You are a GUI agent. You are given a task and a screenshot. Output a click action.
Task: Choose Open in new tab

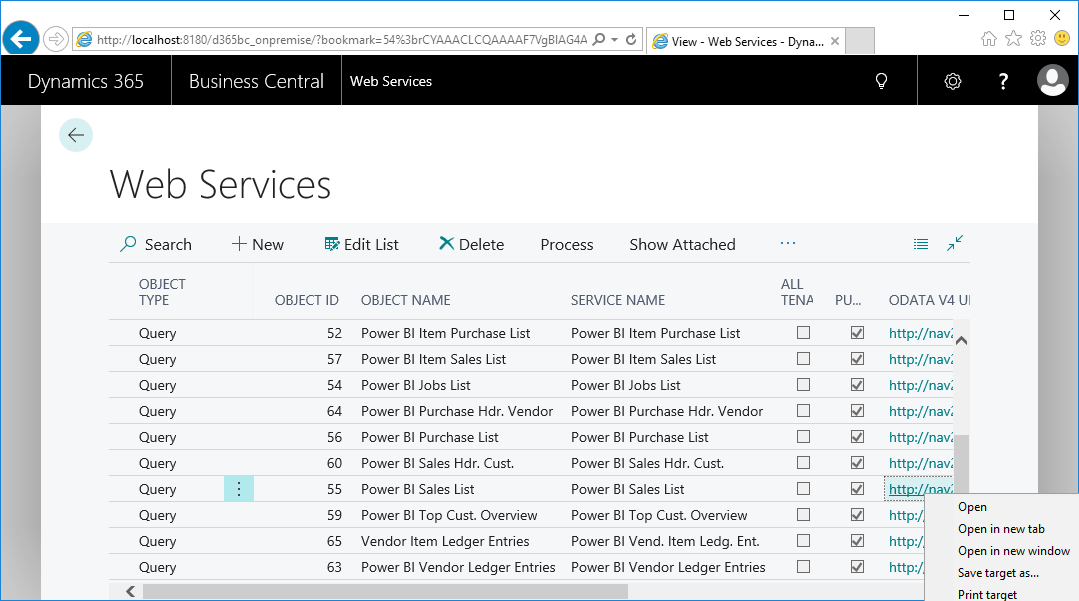(x=1001, y=529)
